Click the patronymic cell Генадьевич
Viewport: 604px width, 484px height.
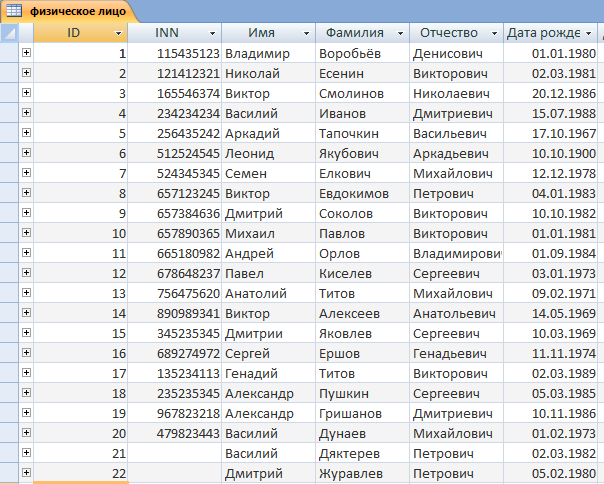pos(456,353)
